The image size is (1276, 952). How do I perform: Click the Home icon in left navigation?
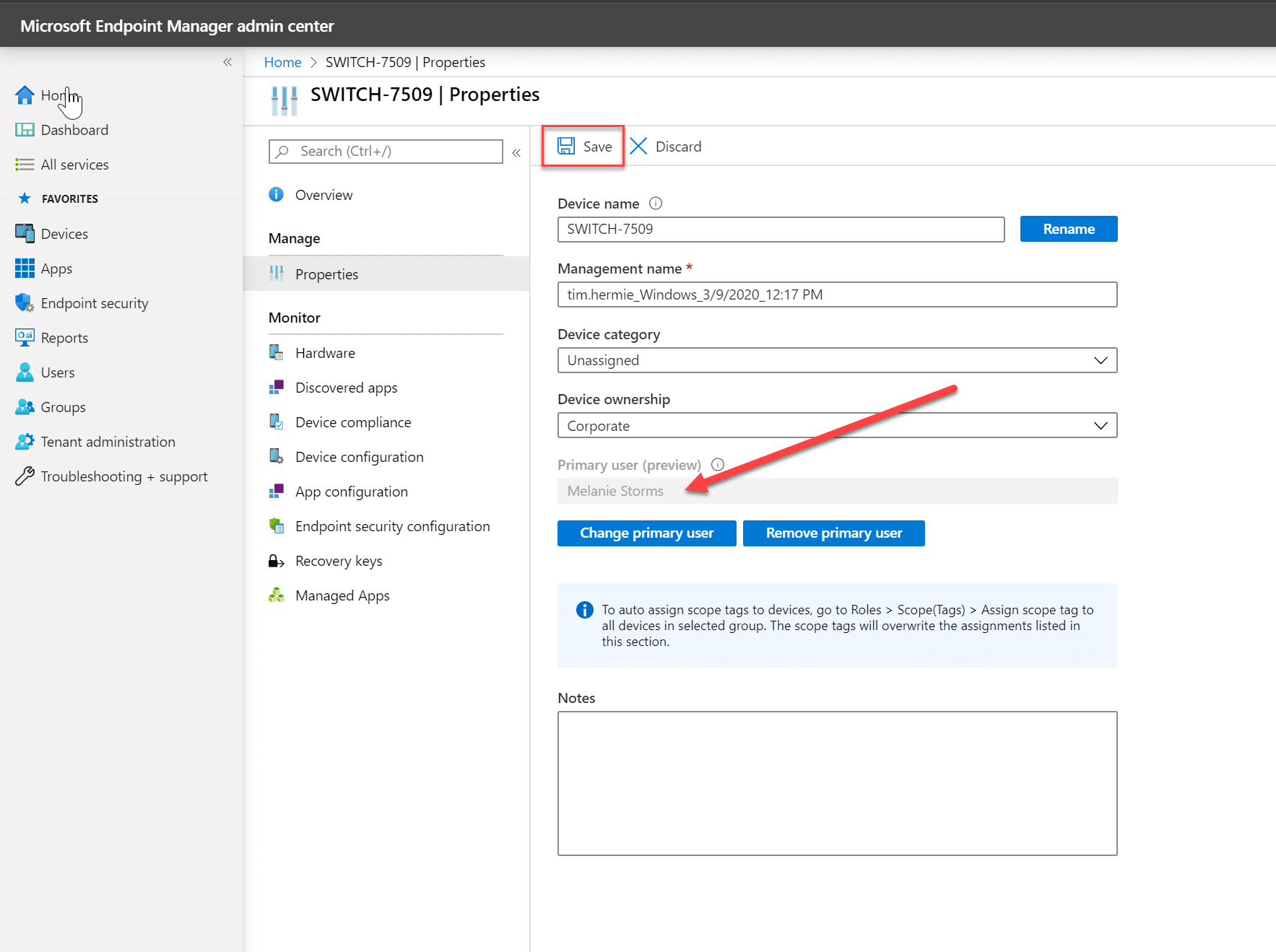click(x=25, y=95)
